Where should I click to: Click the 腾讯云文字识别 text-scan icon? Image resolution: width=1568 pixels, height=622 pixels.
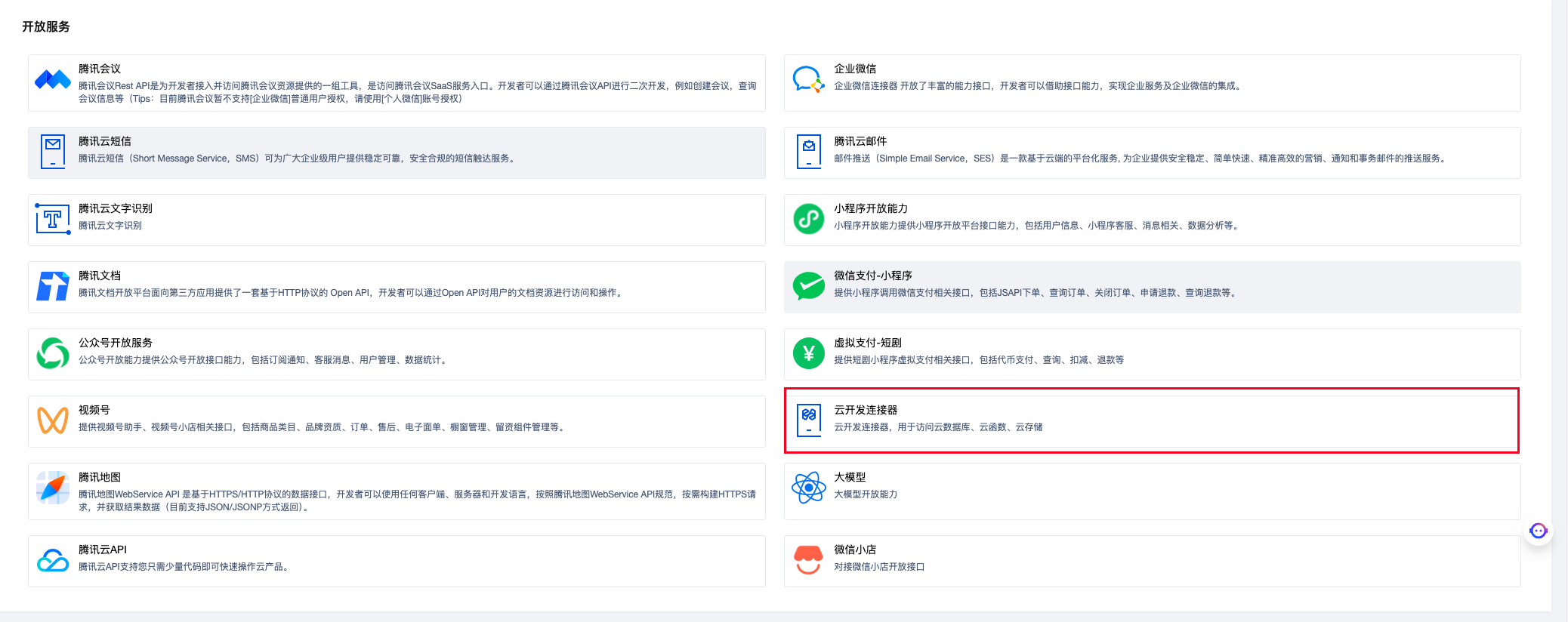53,219
